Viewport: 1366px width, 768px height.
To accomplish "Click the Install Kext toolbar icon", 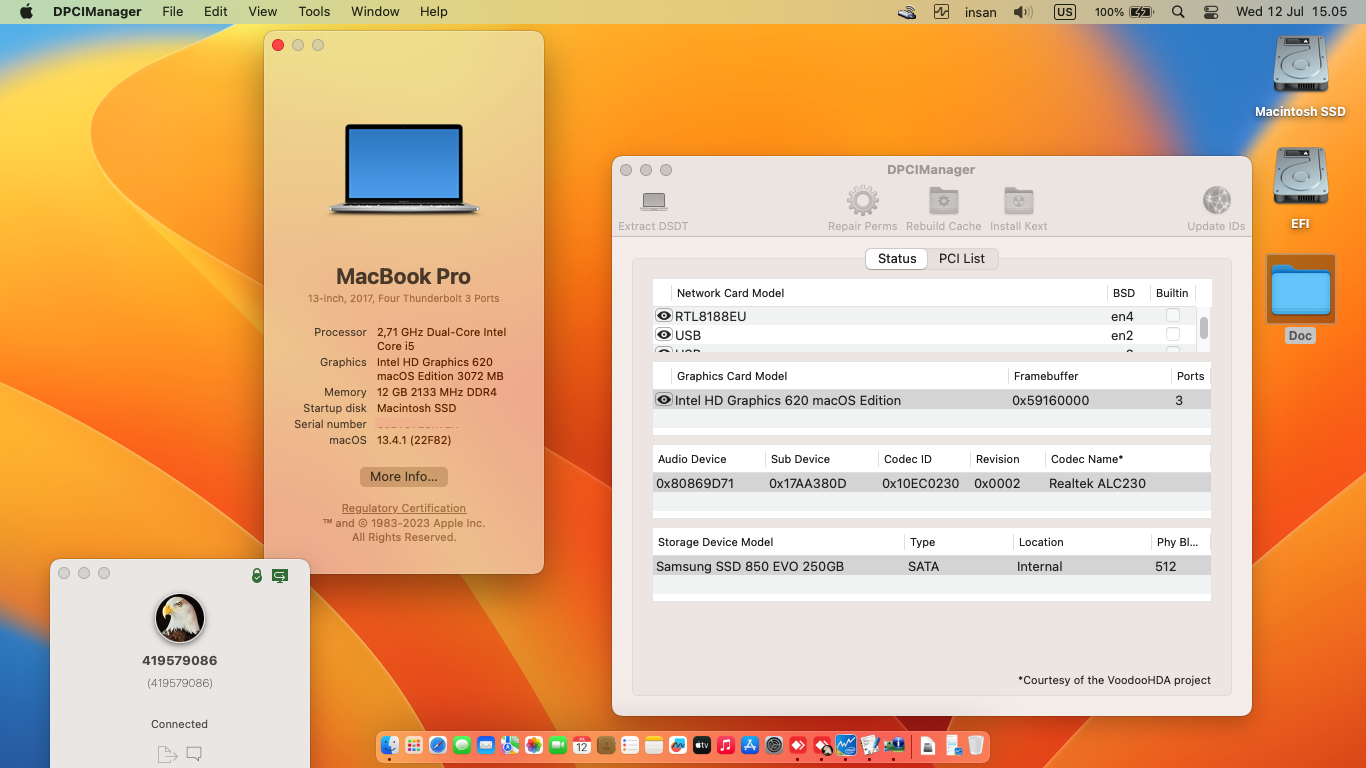I will tap(1018, 201).
